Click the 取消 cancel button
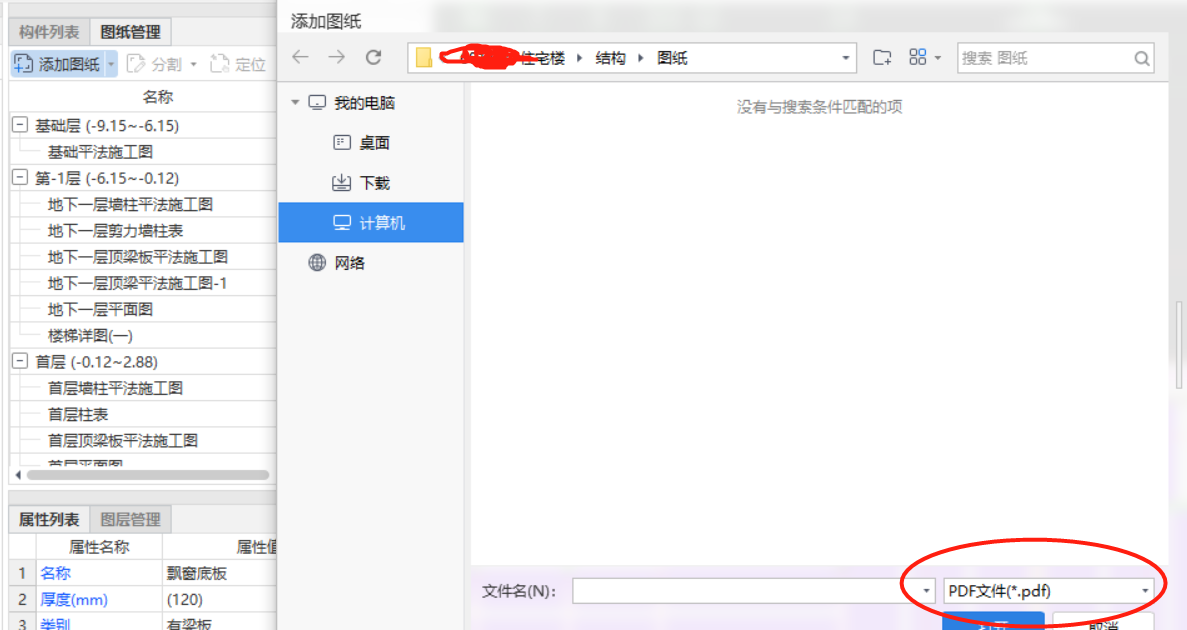The width and height of the screenshot is (1187, 630). [1103, 622]
